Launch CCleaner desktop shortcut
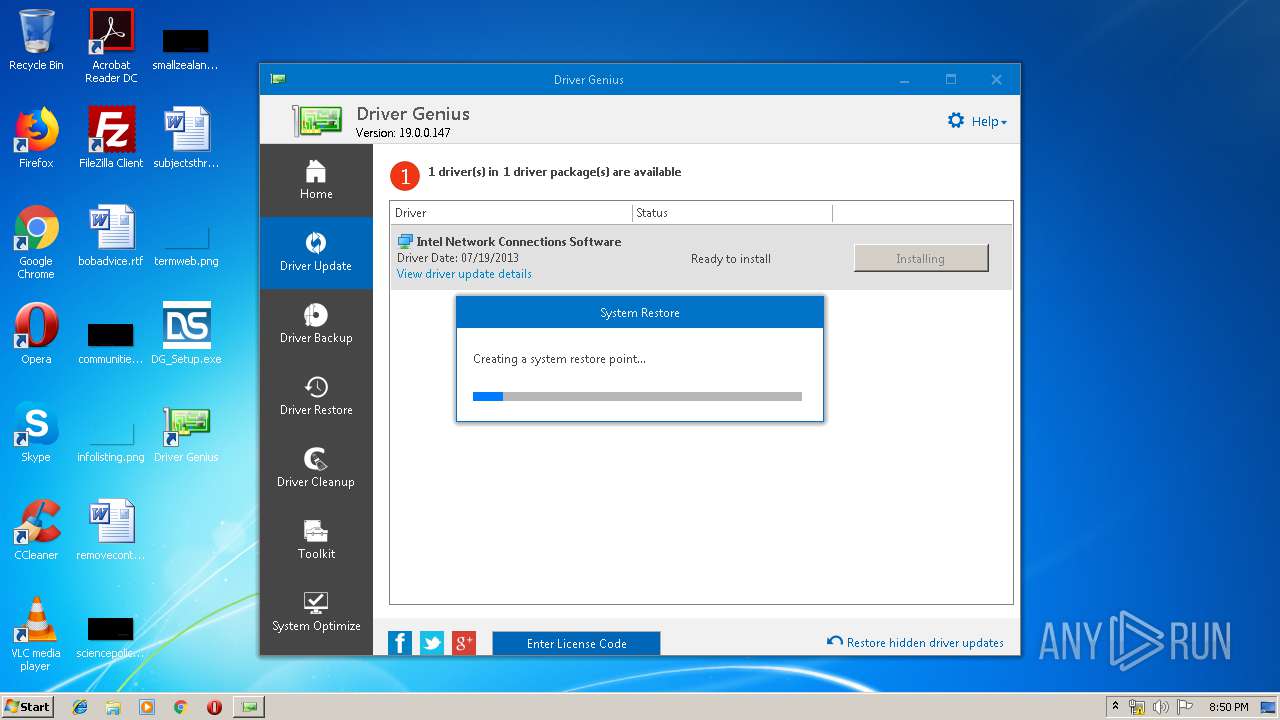The height and width of the screenshot is (720, 1280). (36, 530)
